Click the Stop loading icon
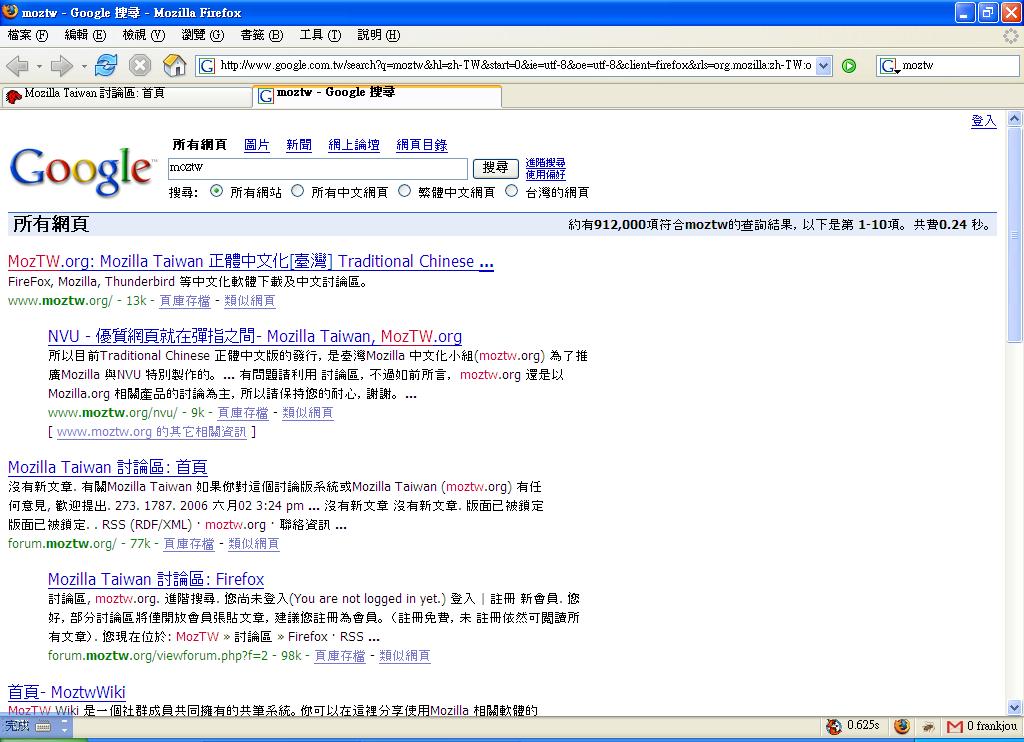The width and height of the screenshot is (1024, 742). point(140,66)
